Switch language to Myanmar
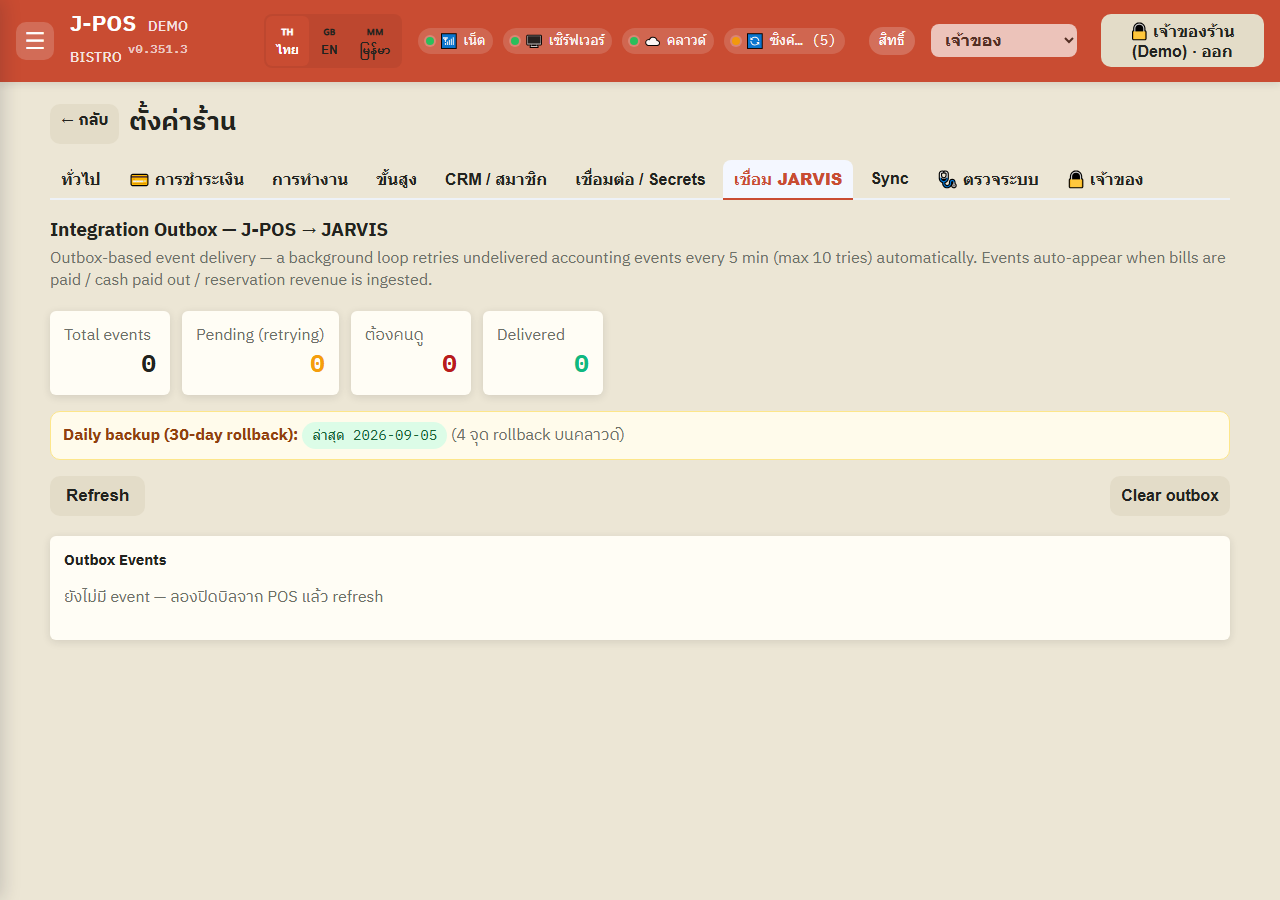This screenshot has width=1280, height=900. coord(375,41)
